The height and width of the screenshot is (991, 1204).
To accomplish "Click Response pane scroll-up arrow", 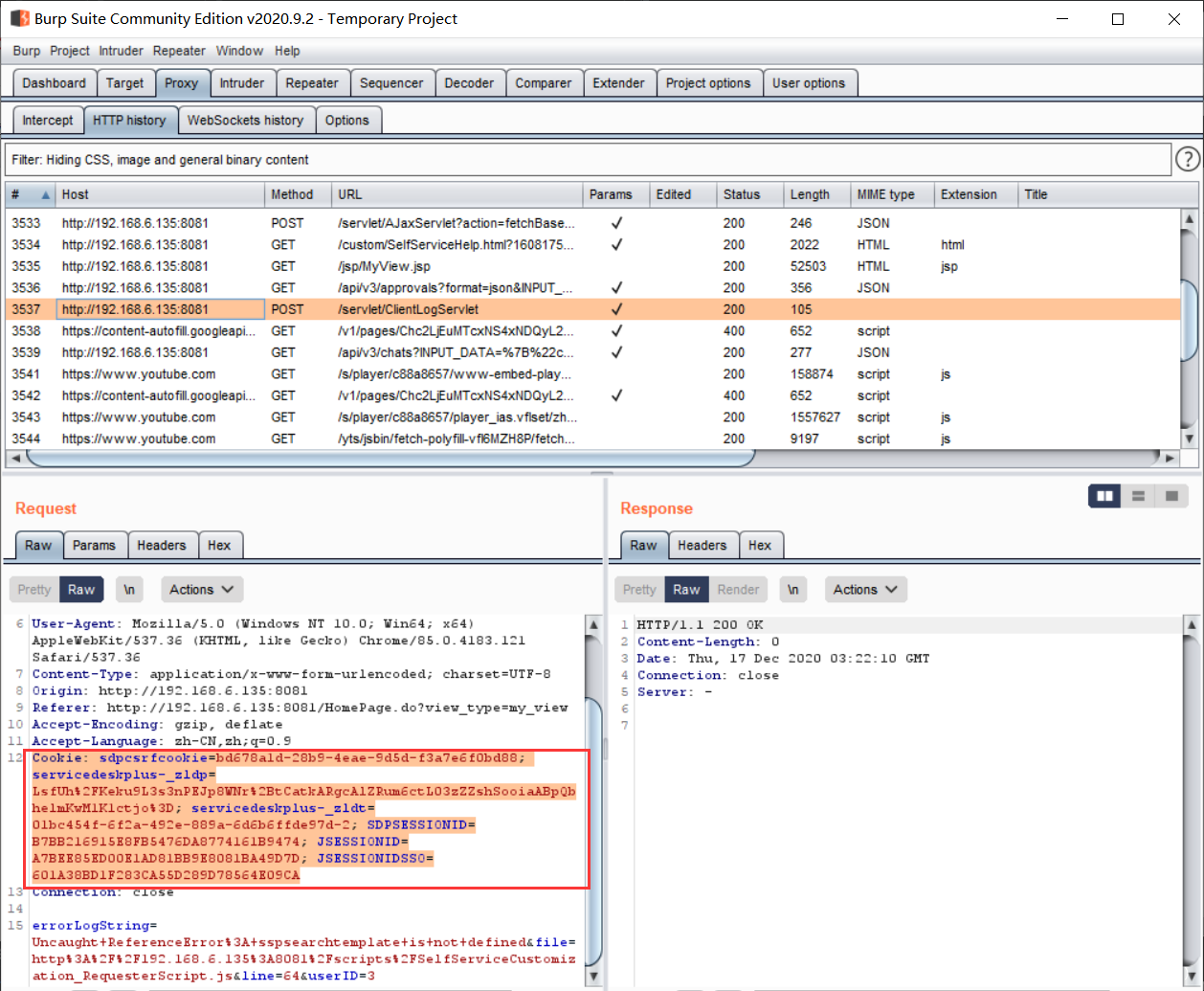I will [x=1192, y=625].
